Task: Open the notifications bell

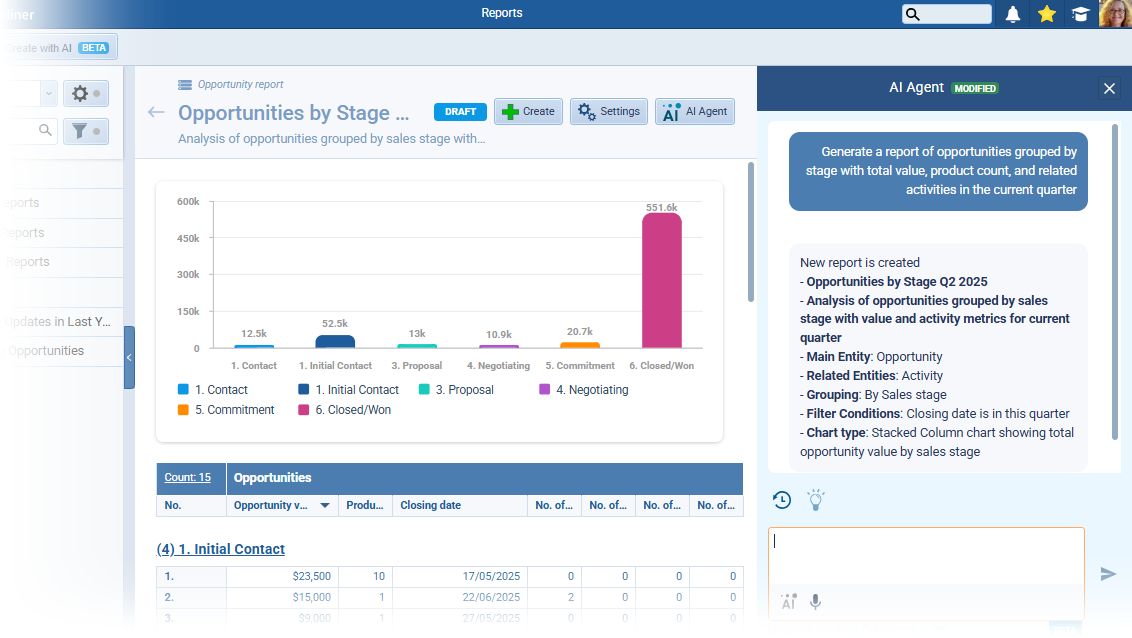Action: point(1013,14)
